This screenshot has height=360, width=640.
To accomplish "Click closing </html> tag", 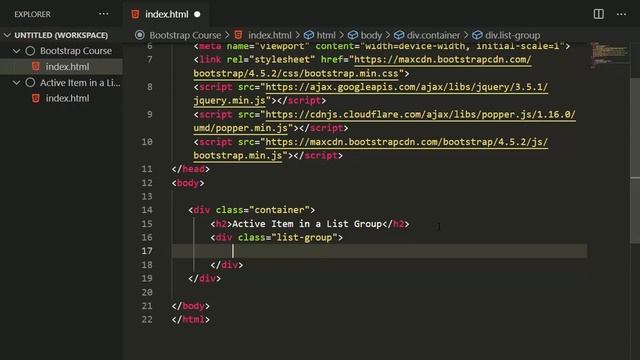I will pyautogui.click(x=191, y=320).
